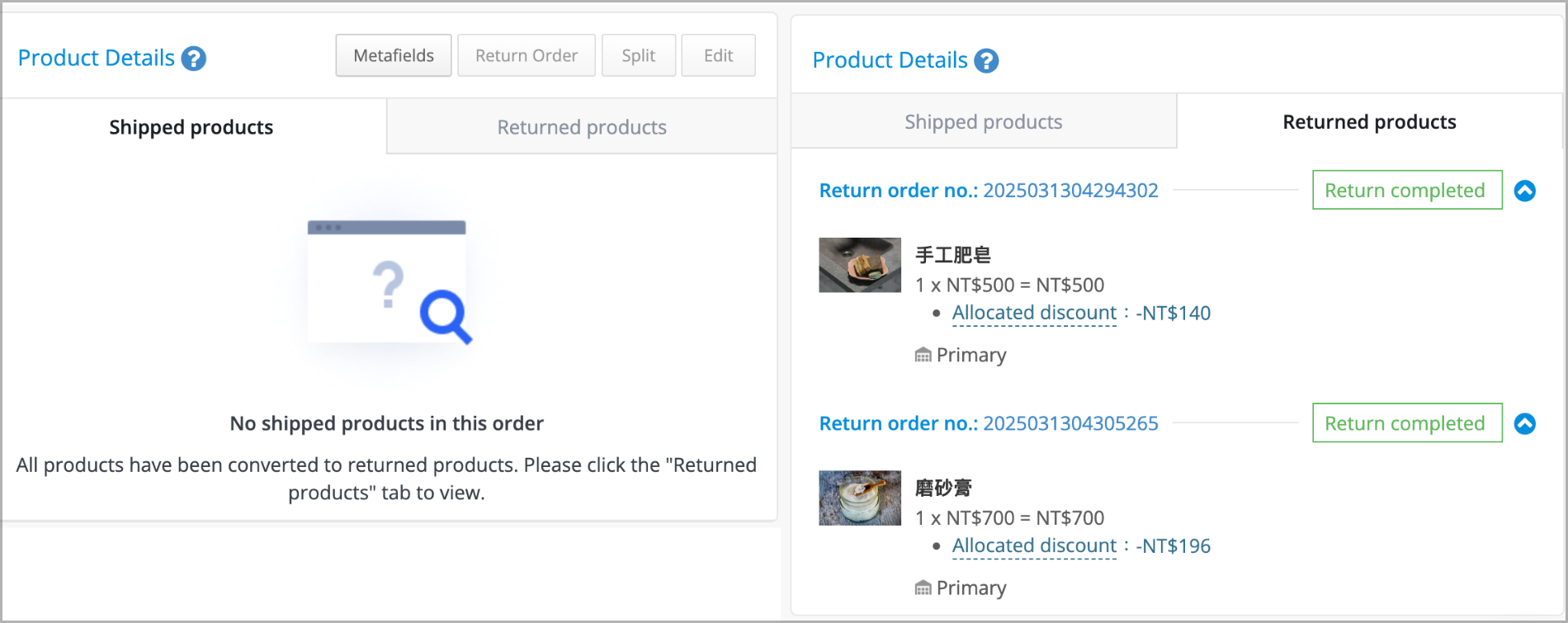This screenshot has height=623, width=1568.
Task: Click the Edit button
Action: pos(718,55)
